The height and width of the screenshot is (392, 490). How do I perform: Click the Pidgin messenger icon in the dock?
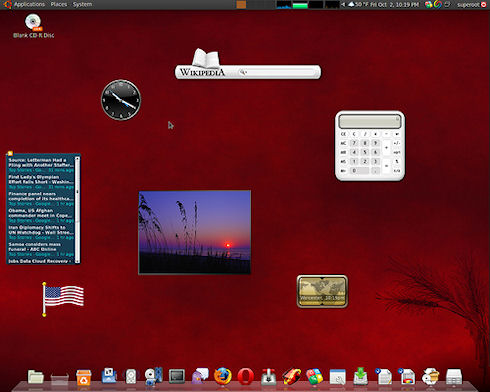[x=200, y=376]
